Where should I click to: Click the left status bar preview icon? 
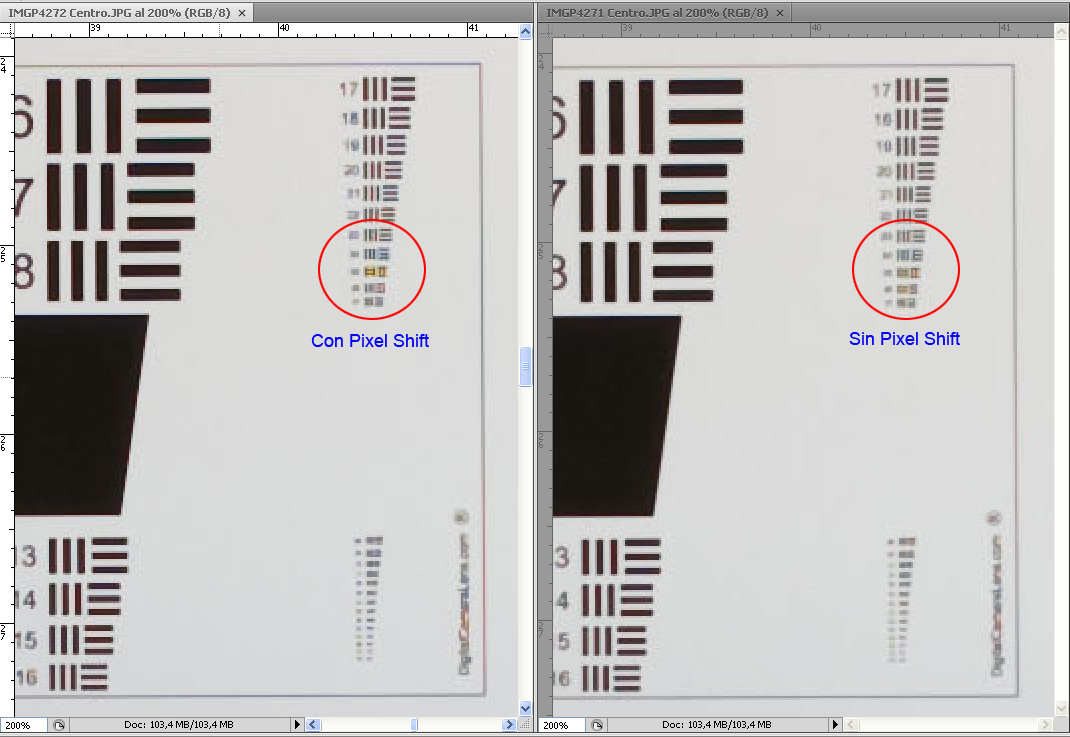coord(59,724)
